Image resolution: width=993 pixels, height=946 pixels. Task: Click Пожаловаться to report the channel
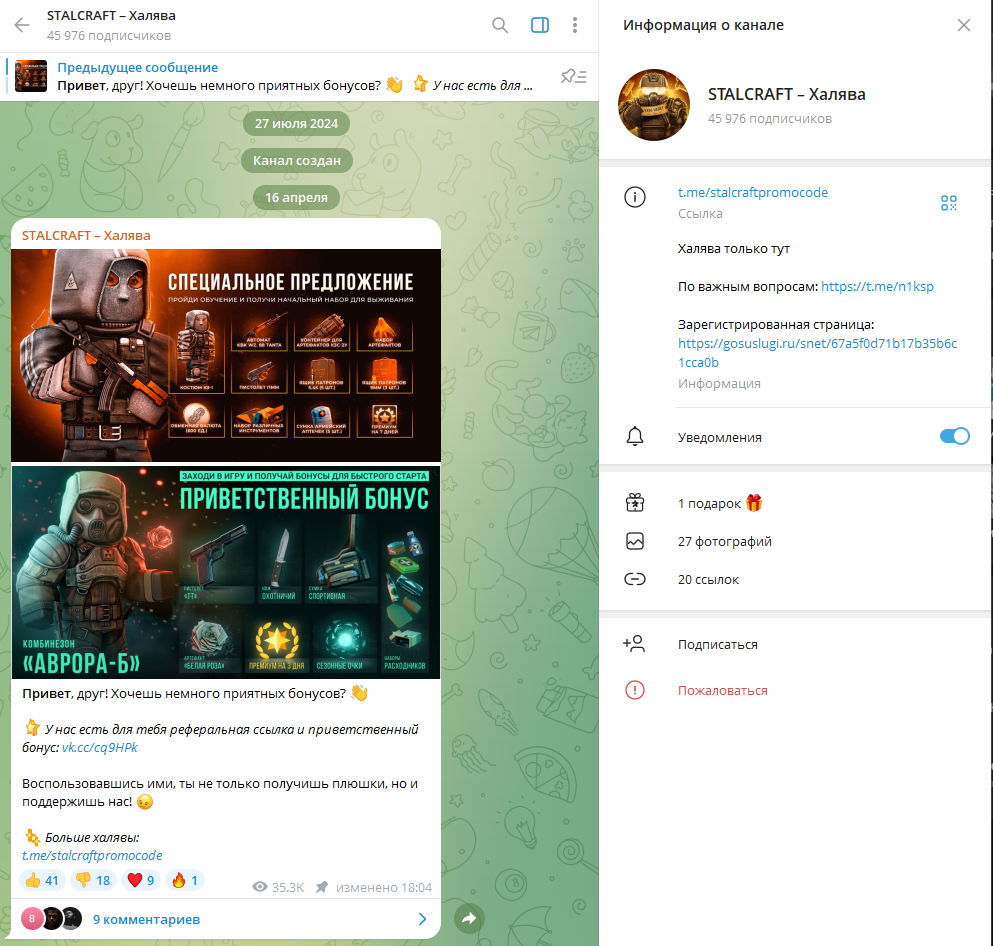(723, 690)
